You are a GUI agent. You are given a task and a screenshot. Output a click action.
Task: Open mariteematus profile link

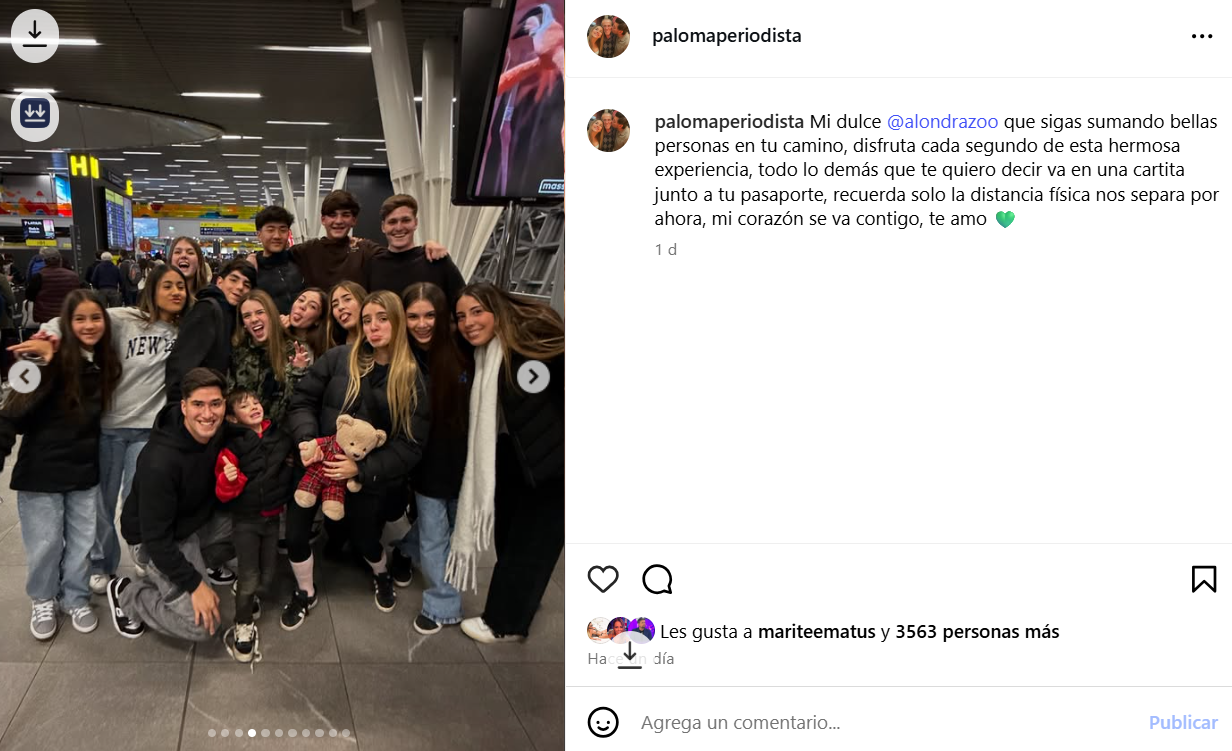(x=817, y=632)
